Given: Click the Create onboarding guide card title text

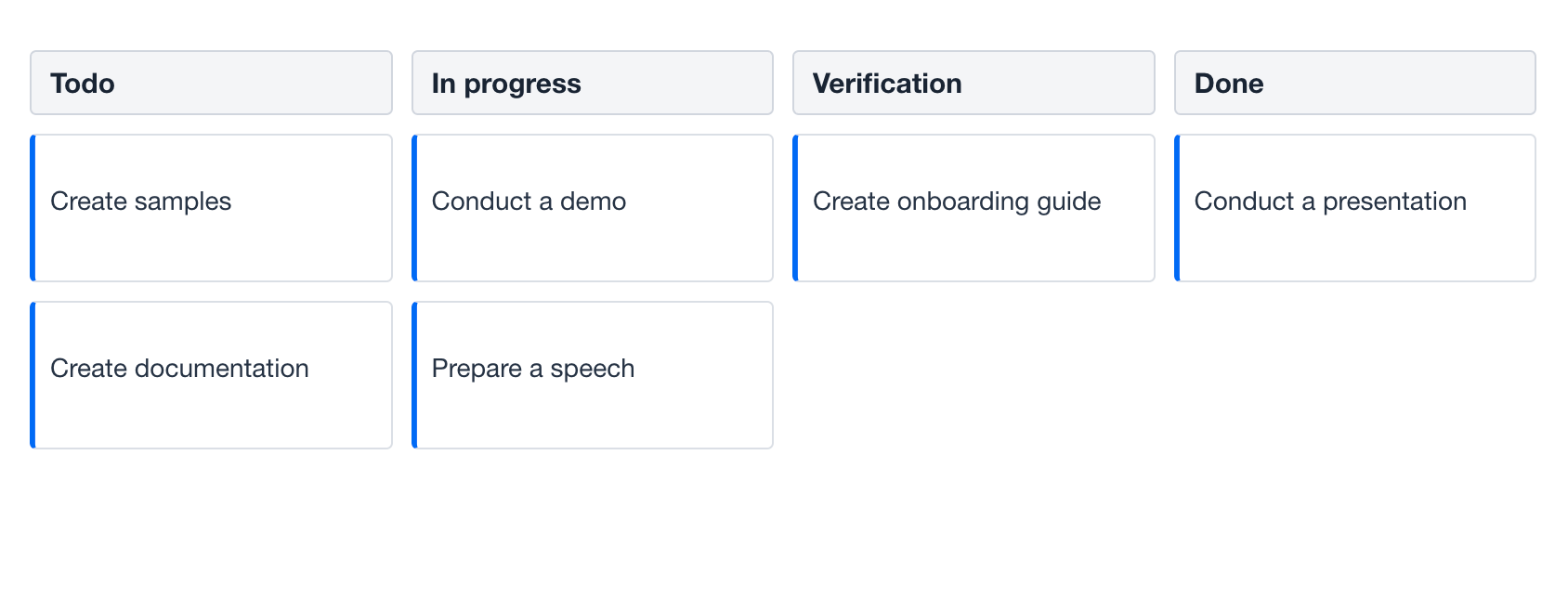Looking at the screenshot, I should [958, 201].
